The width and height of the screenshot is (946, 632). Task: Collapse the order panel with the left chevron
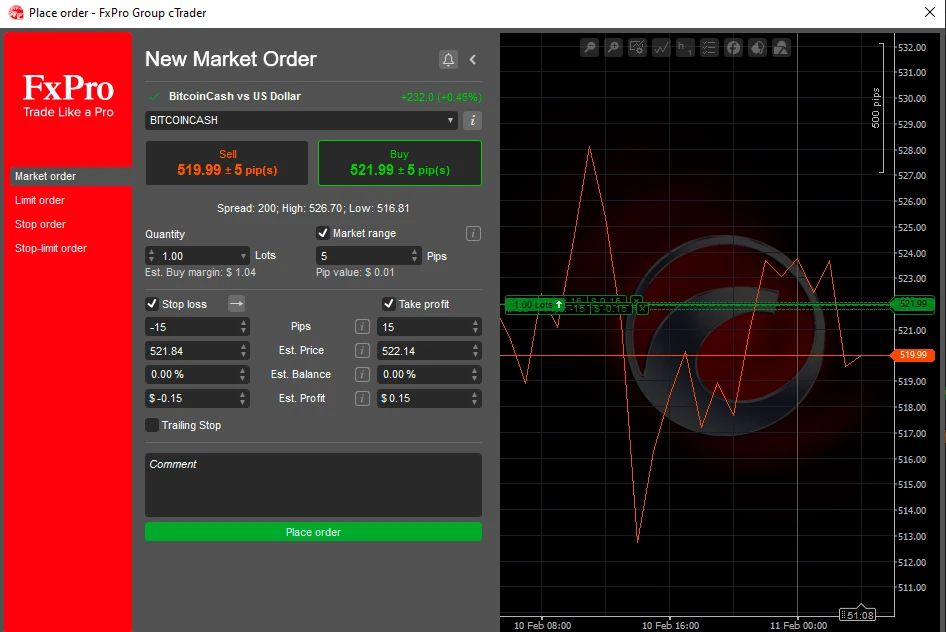472,59
